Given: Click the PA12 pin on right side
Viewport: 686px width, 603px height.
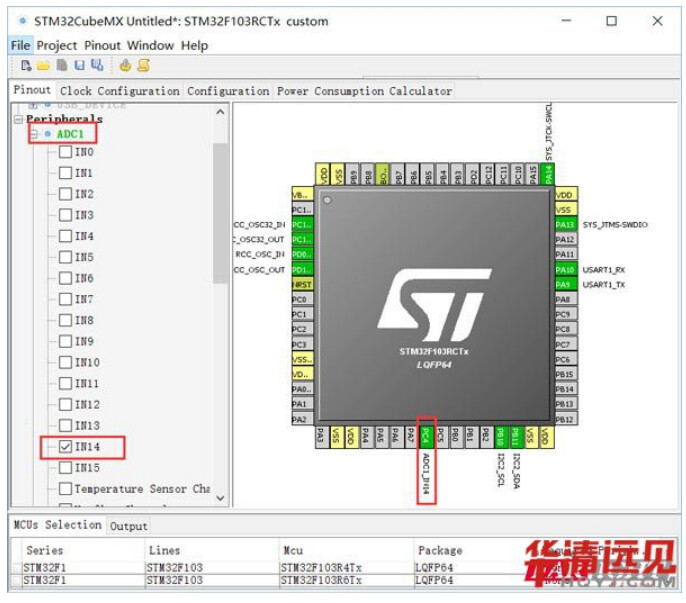Looking at the screenshot, I should click(x=566, y=239).
